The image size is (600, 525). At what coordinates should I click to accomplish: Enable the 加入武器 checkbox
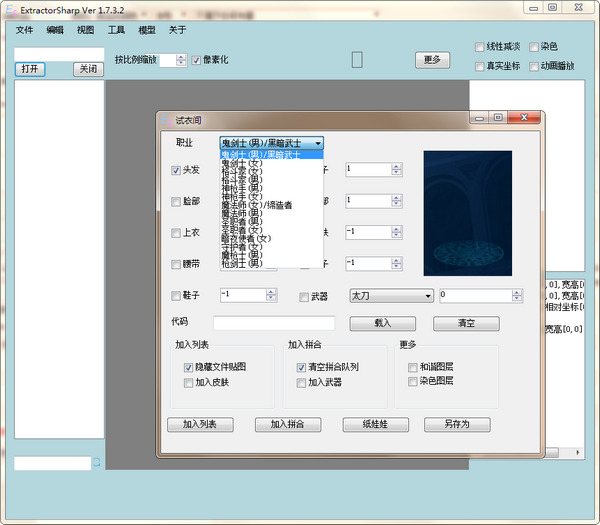point(301,383)
